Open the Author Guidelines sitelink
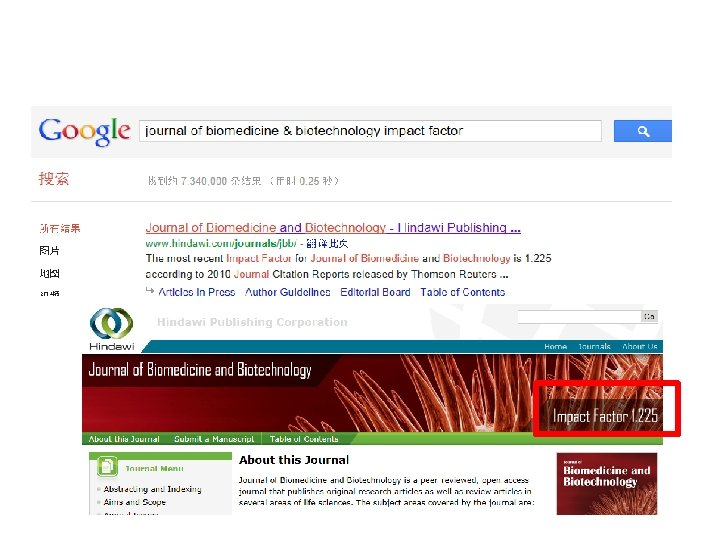 [287, 292]
